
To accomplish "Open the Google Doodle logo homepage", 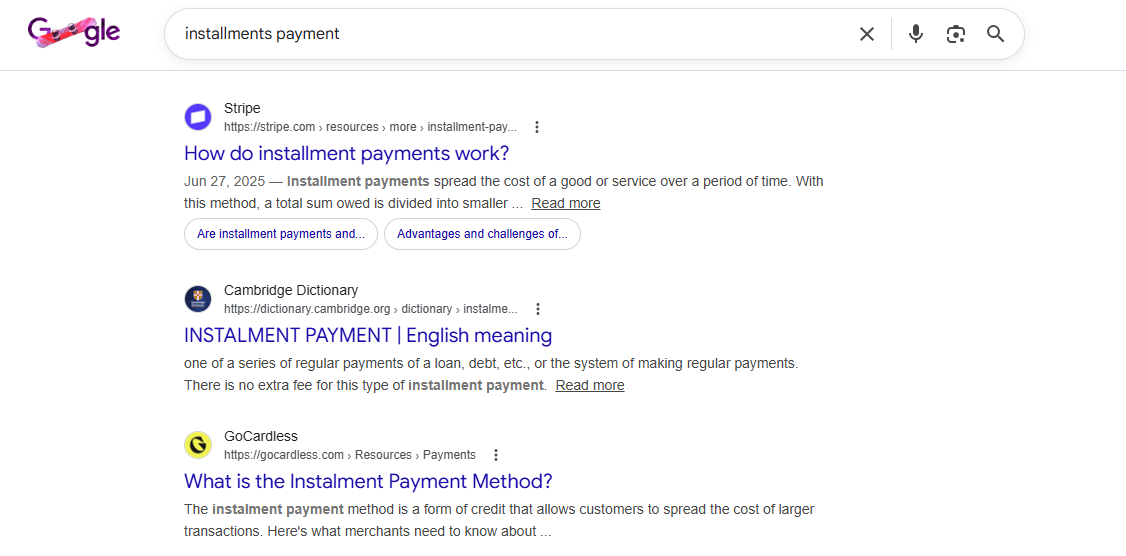I will [x=74, y=32].
